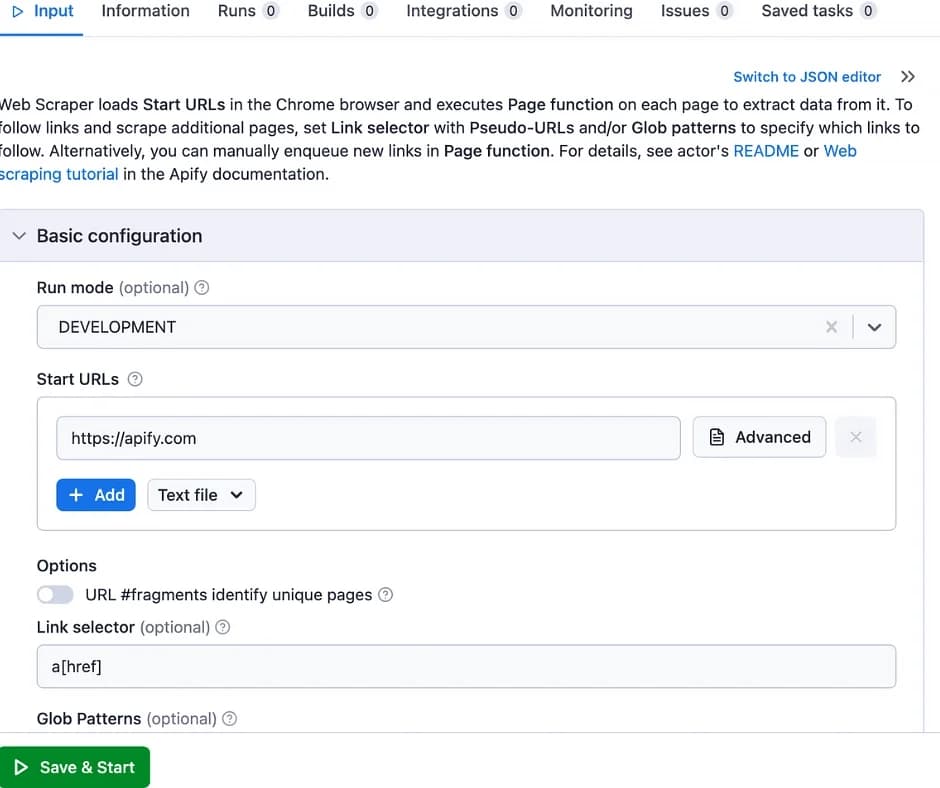The image size is (940, 788).
Task: Collapse the Basic configuration section
Action: click(18, 236)
